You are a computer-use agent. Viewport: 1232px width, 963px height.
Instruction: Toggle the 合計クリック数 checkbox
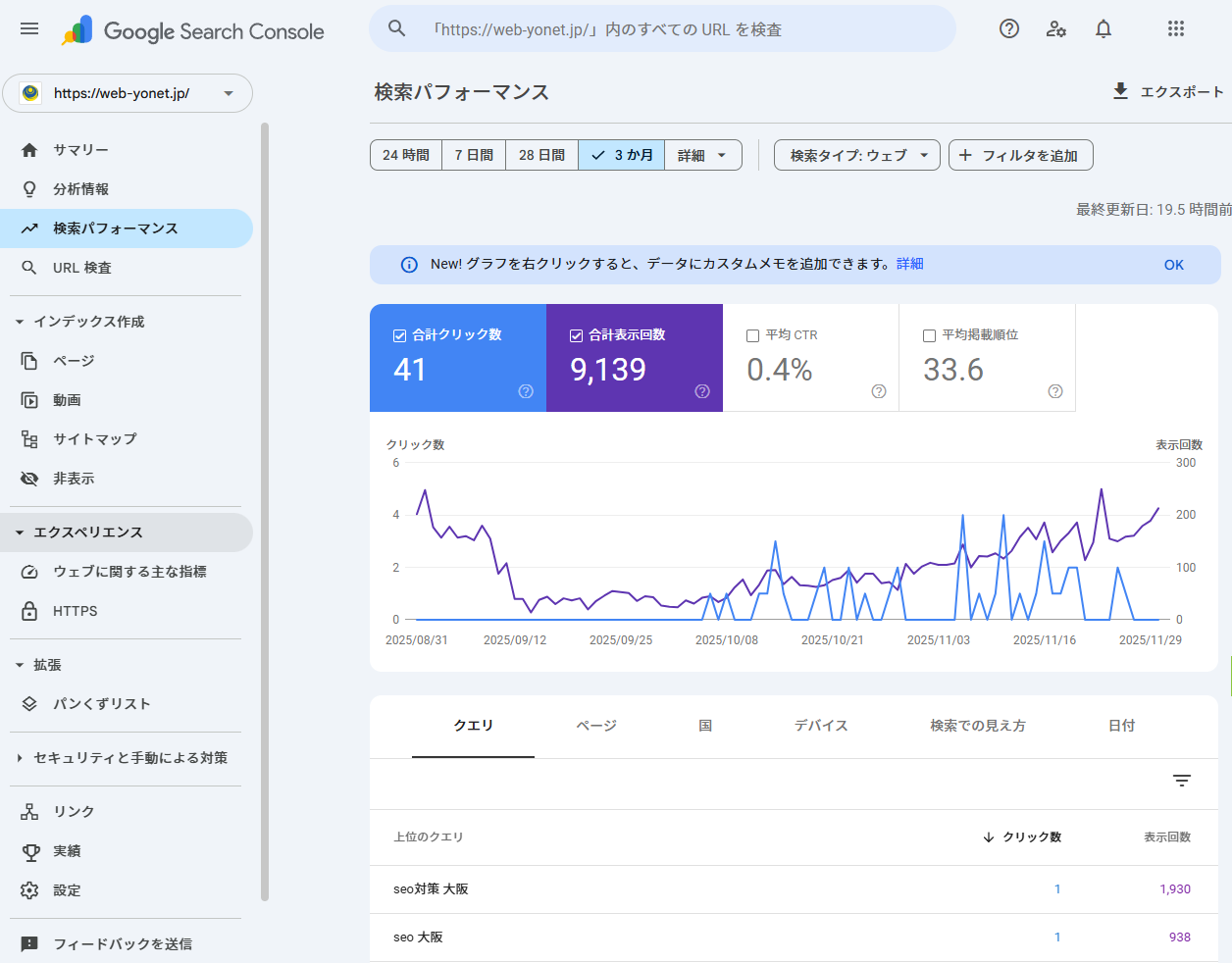400,335
